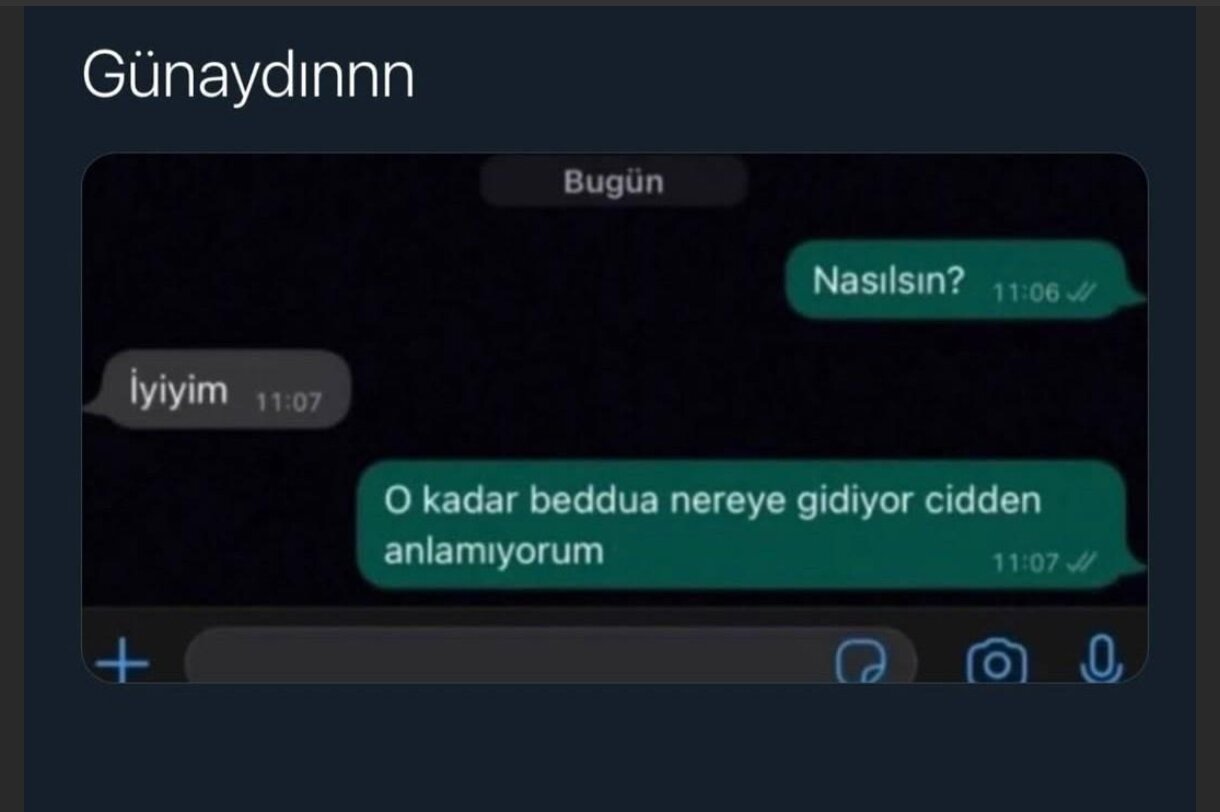Click empty chat area left of Nasılsın bubble
1220x812 pixels.
(x=430, y=281)
